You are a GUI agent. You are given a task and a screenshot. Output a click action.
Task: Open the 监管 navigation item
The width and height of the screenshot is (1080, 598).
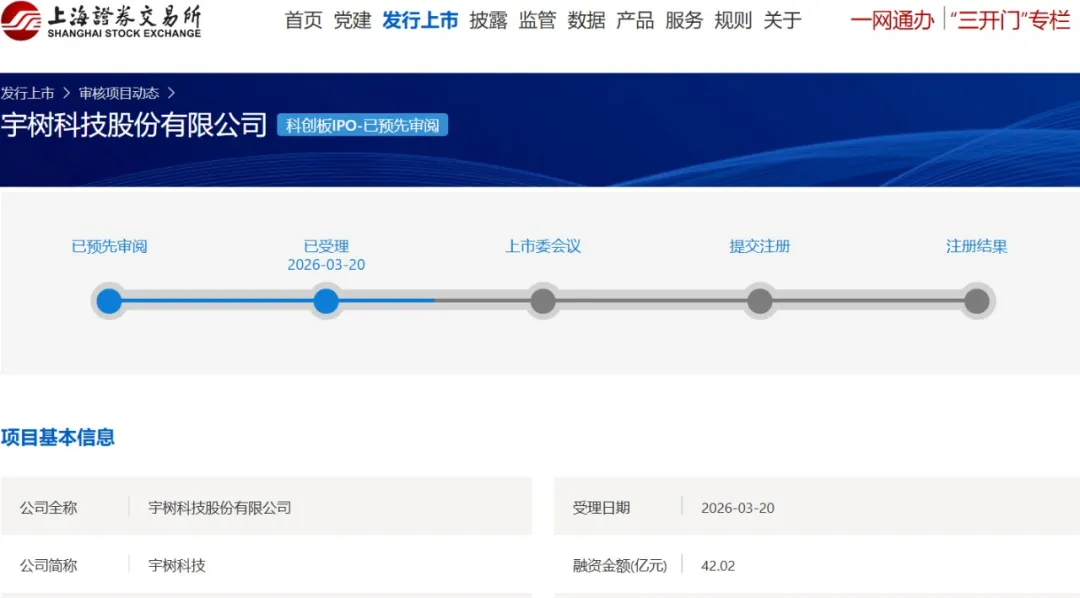coord(537,20)
